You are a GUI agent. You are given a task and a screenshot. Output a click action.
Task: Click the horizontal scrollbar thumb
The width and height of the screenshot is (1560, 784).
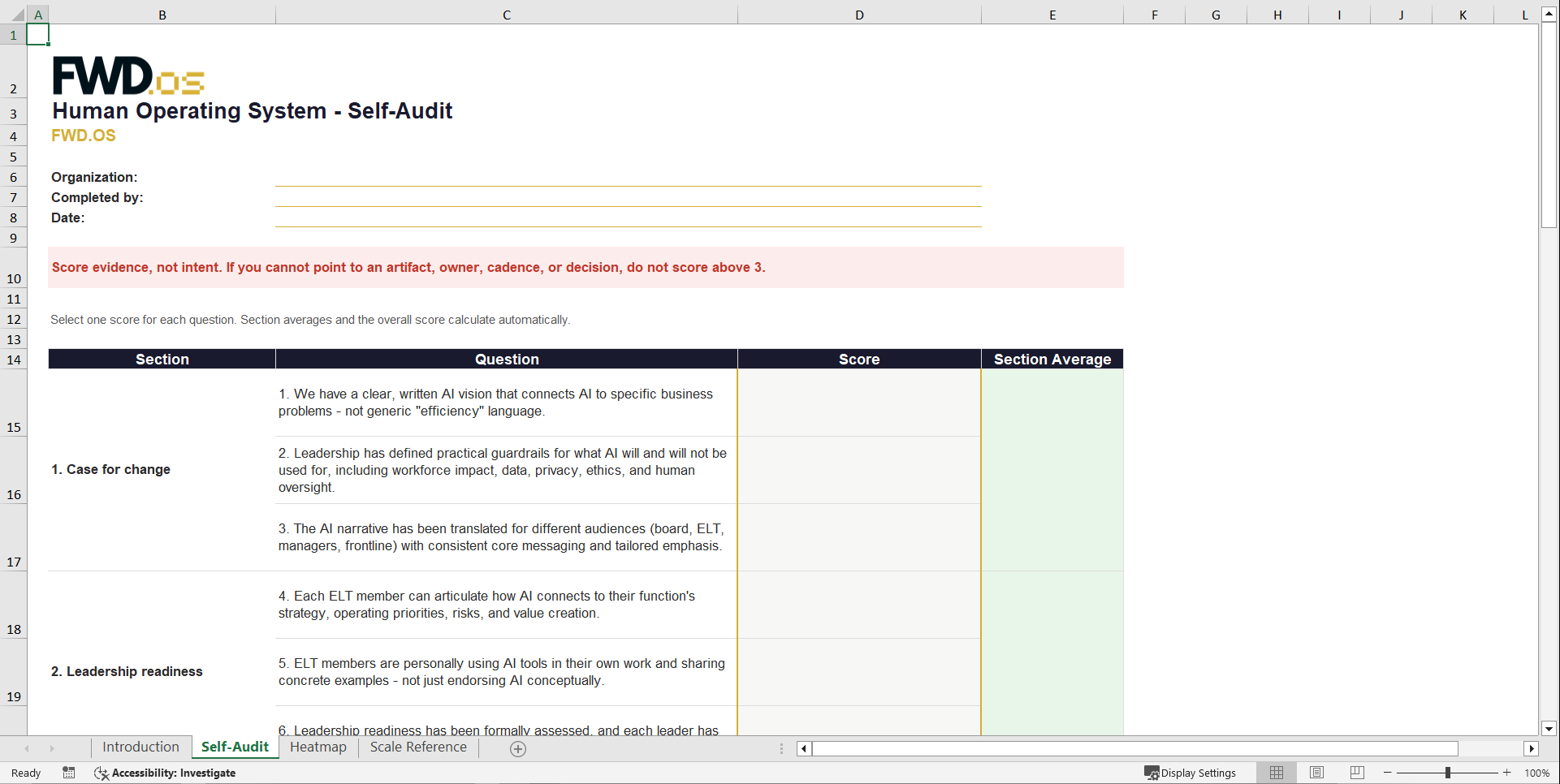1135,749
